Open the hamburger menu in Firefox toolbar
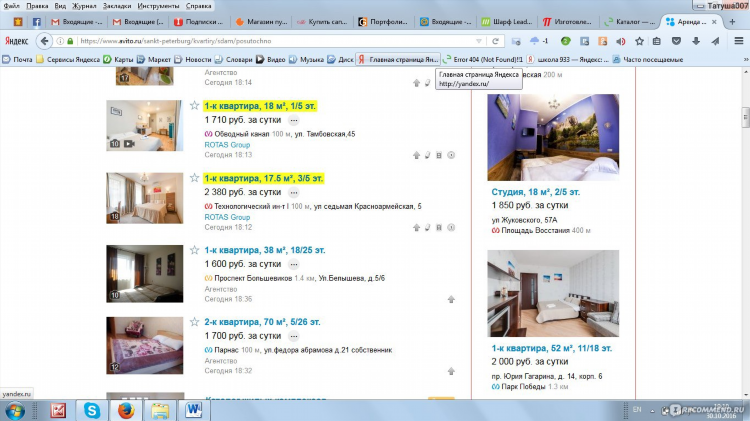 pyautogui.click(x=739, y=41)
